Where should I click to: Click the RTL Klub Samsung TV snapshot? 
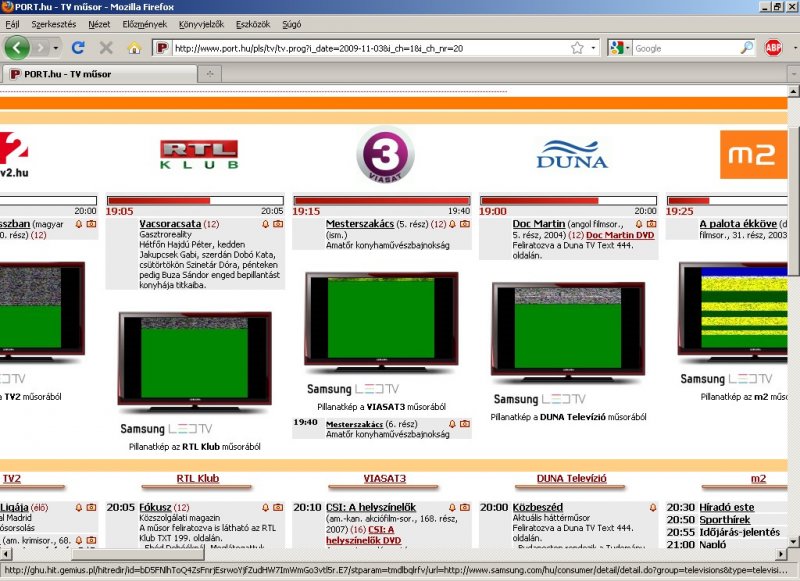pos(194,362)
